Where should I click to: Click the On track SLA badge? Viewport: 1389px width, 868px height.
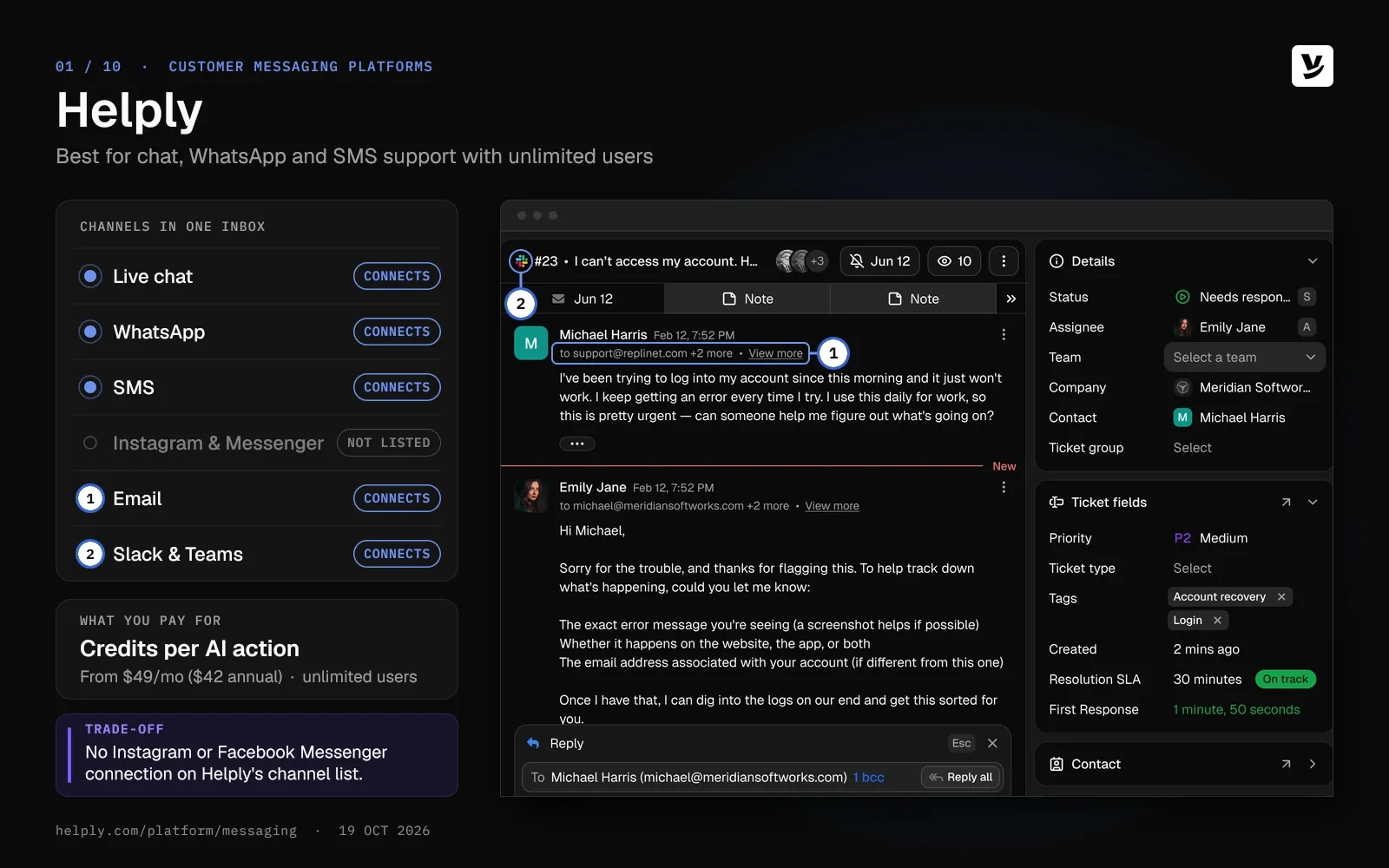(1285, 679)
